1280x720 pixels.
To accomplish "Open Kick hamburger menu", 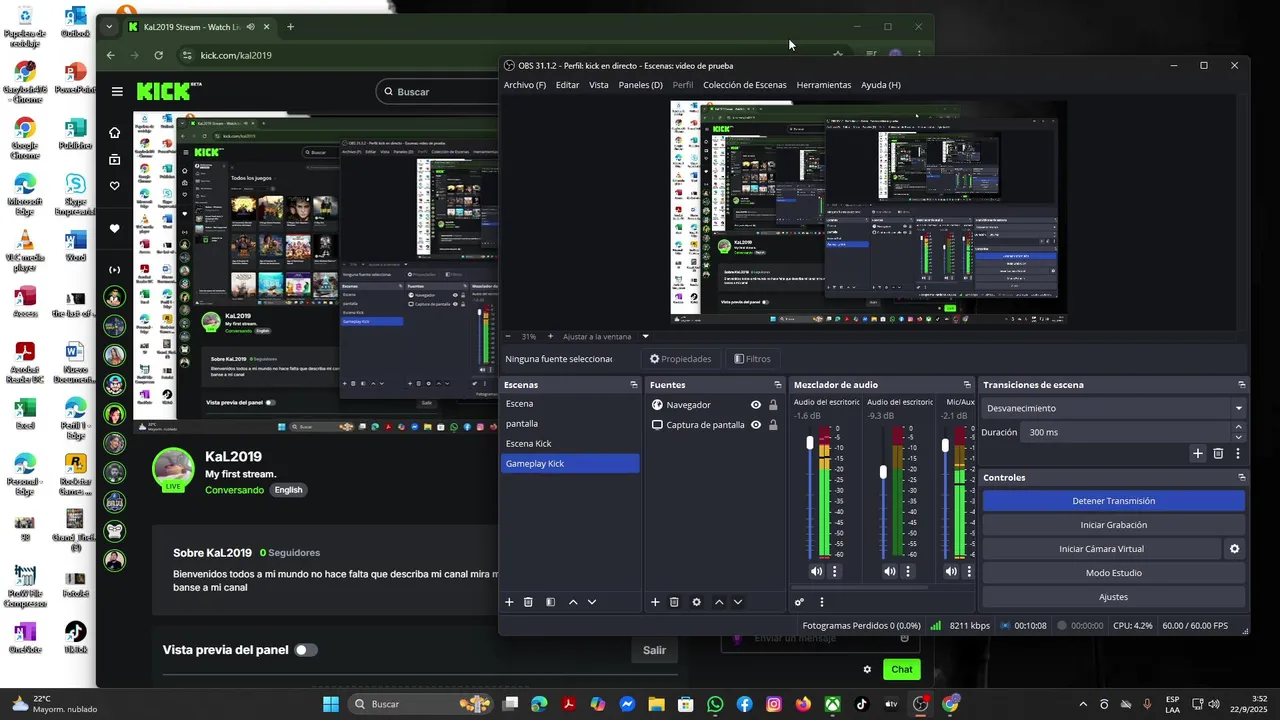I will click(117, 91).
